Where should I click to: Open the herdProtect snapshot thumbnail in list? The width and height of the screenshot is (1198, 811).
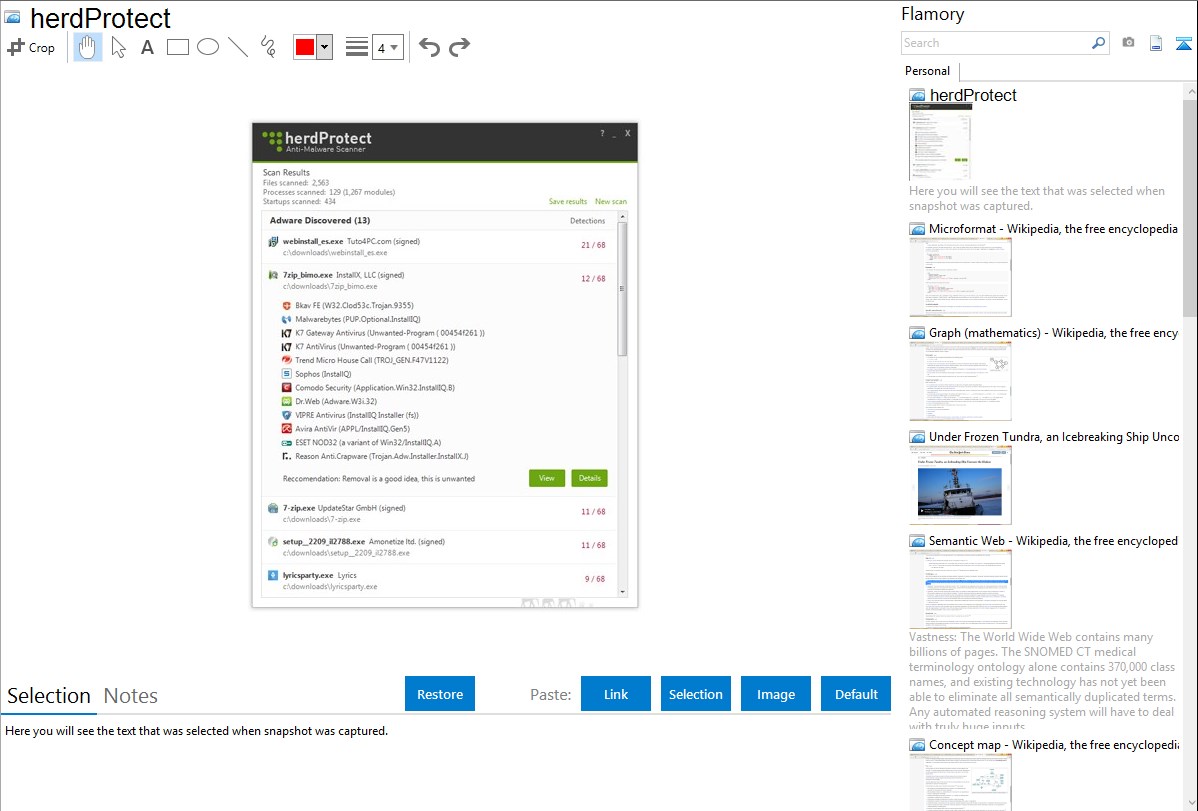pos(941,142)
